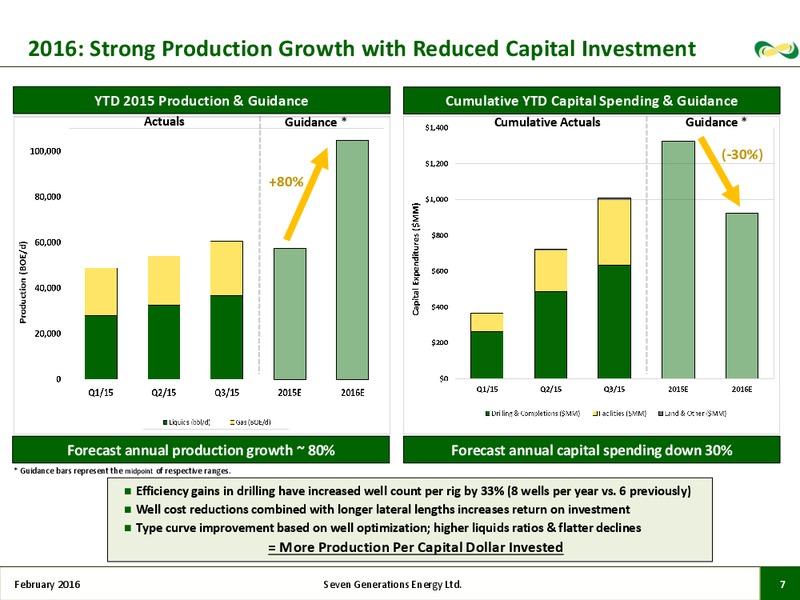Click the yellow facilities segment of the Q2/15 capital bar
This screenshot has width=800, height=600.
coord(551,271)
